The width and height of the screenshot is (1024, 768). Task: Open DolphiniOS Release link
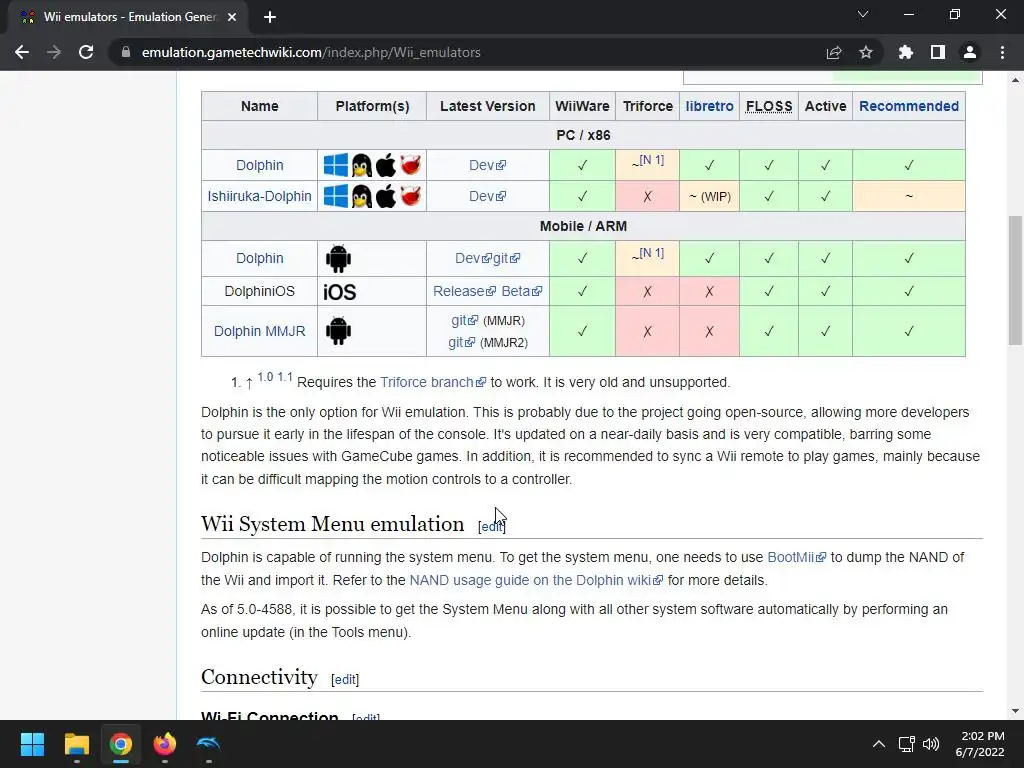[464, 291]
